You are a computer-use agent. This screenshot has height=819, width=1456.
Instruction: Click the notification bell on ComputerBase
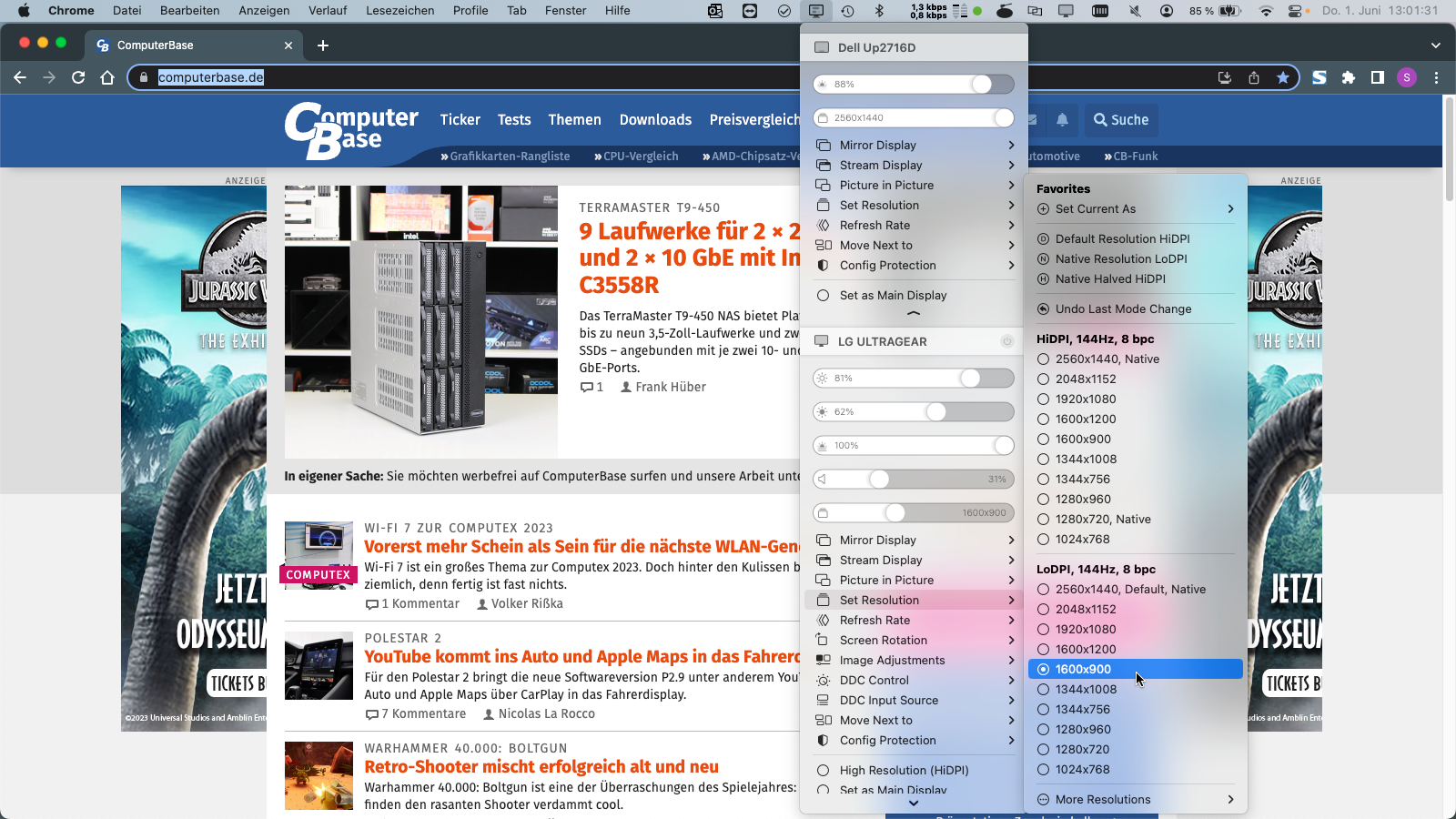(x=1062, y=119)
